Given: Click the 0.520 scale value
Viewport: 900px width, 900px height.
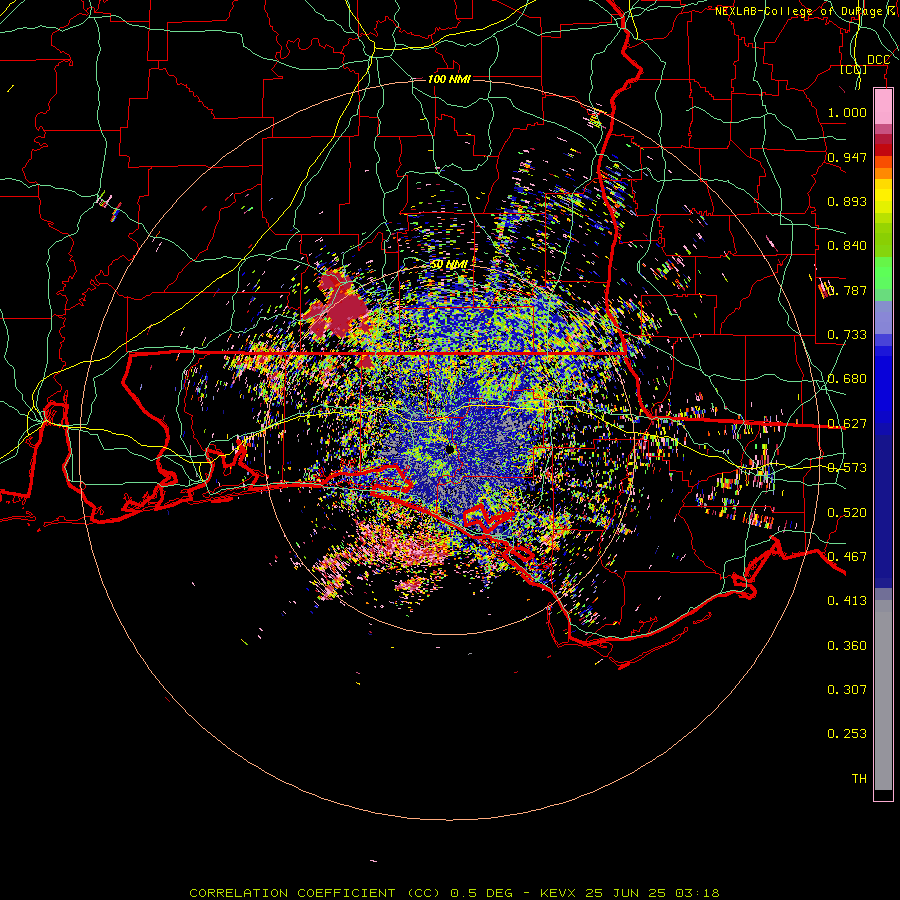Looking at the screenshot, I should 847,512.
